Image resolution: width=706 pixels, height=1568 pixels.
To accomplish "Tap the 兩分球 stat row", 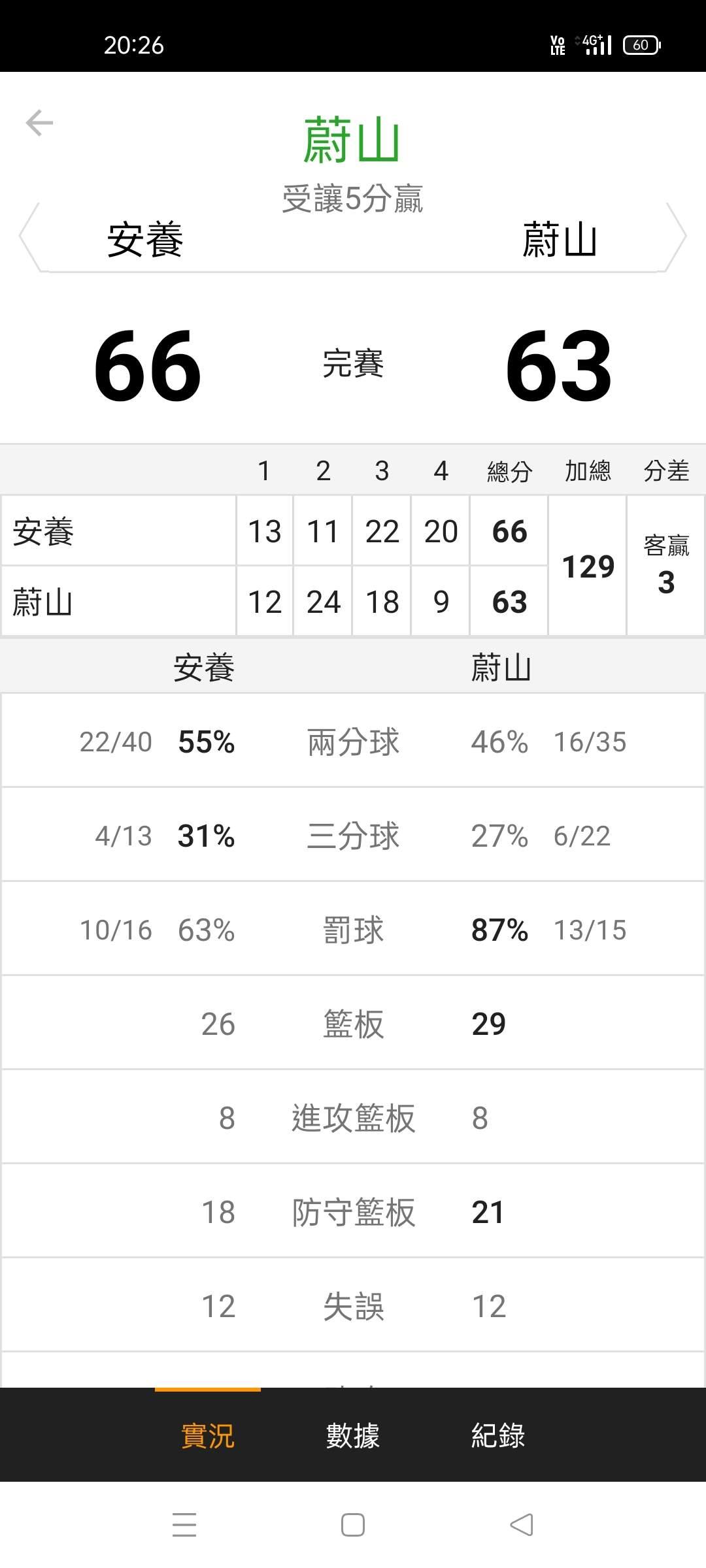I will click(x=353, y=742).
